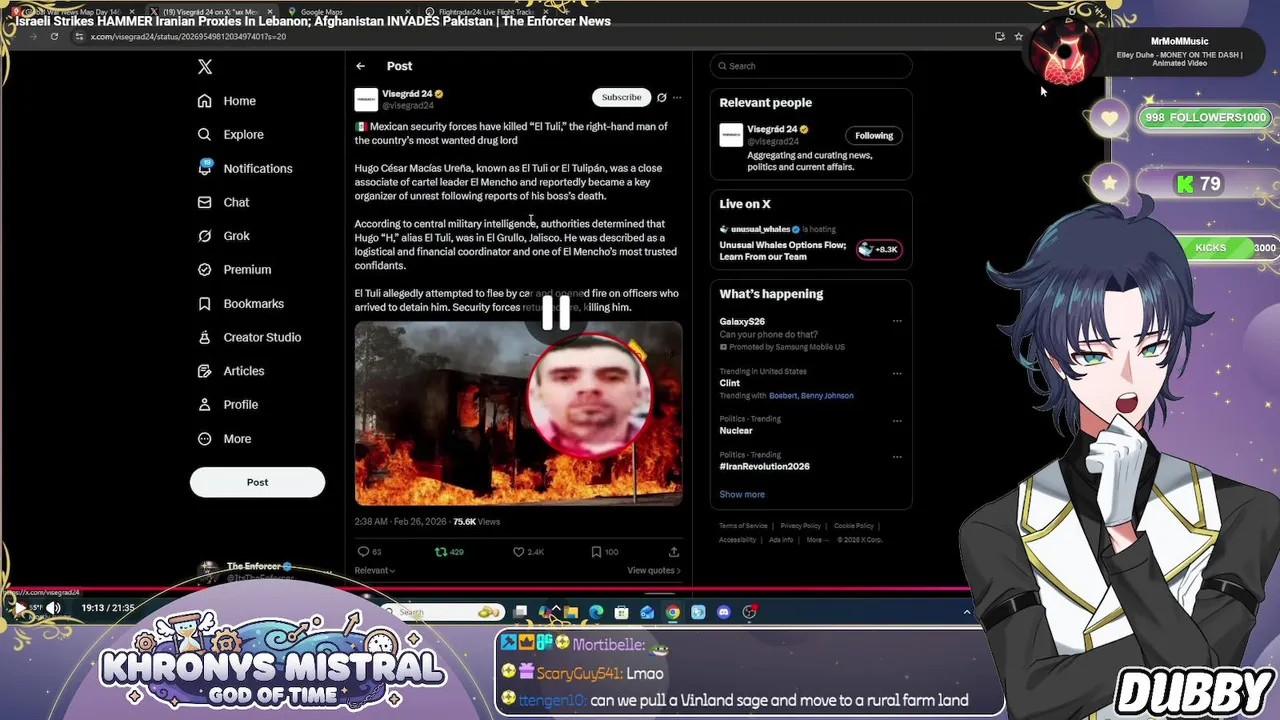Click the browser reload button

(54, 36)
